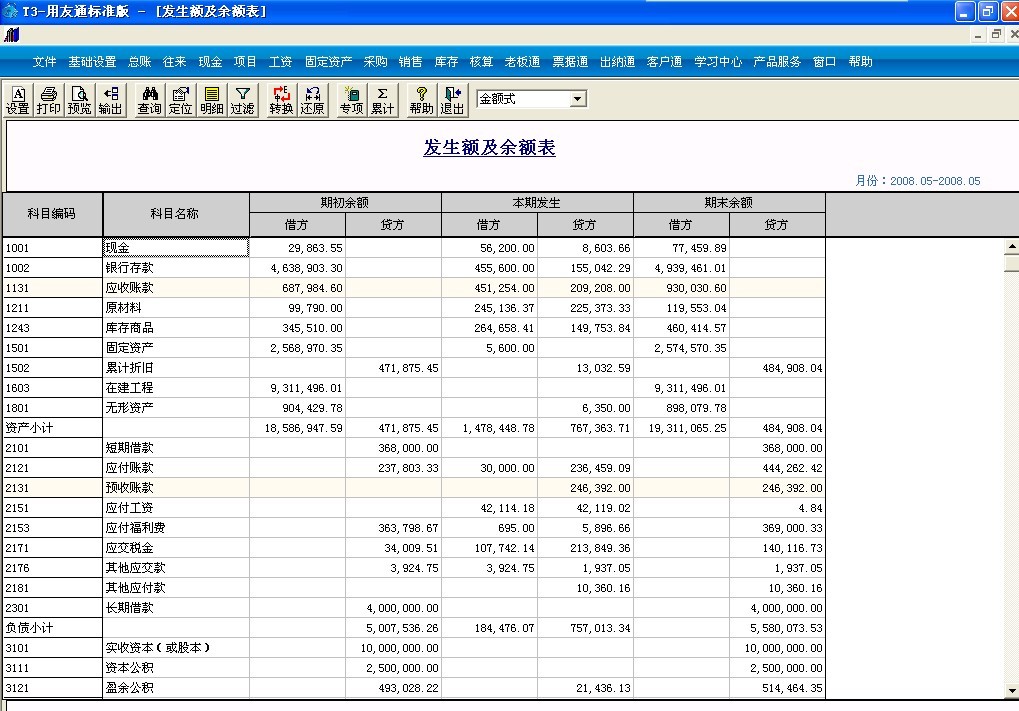This screenshot has height=711, width=1019.
Task: Open the 帮助 help toolbar icon
Action: (x=421, y=100)
